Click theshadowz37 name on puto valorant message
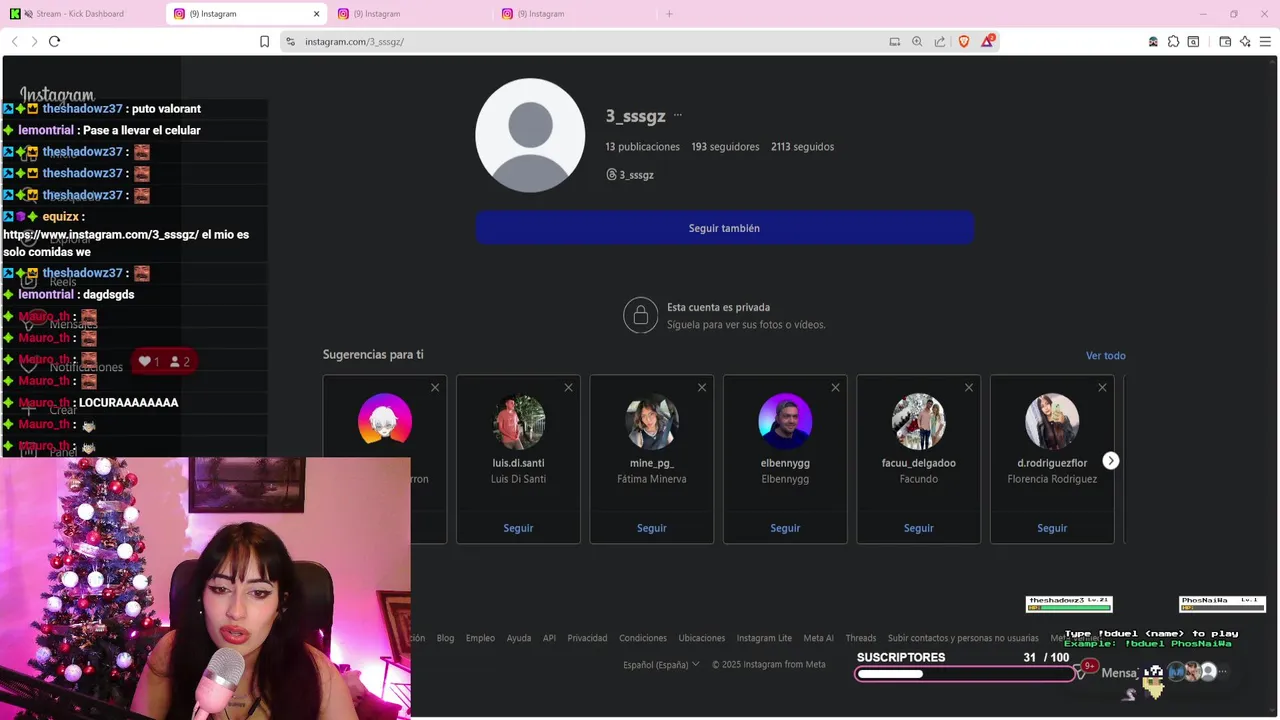 pos(82,109)
